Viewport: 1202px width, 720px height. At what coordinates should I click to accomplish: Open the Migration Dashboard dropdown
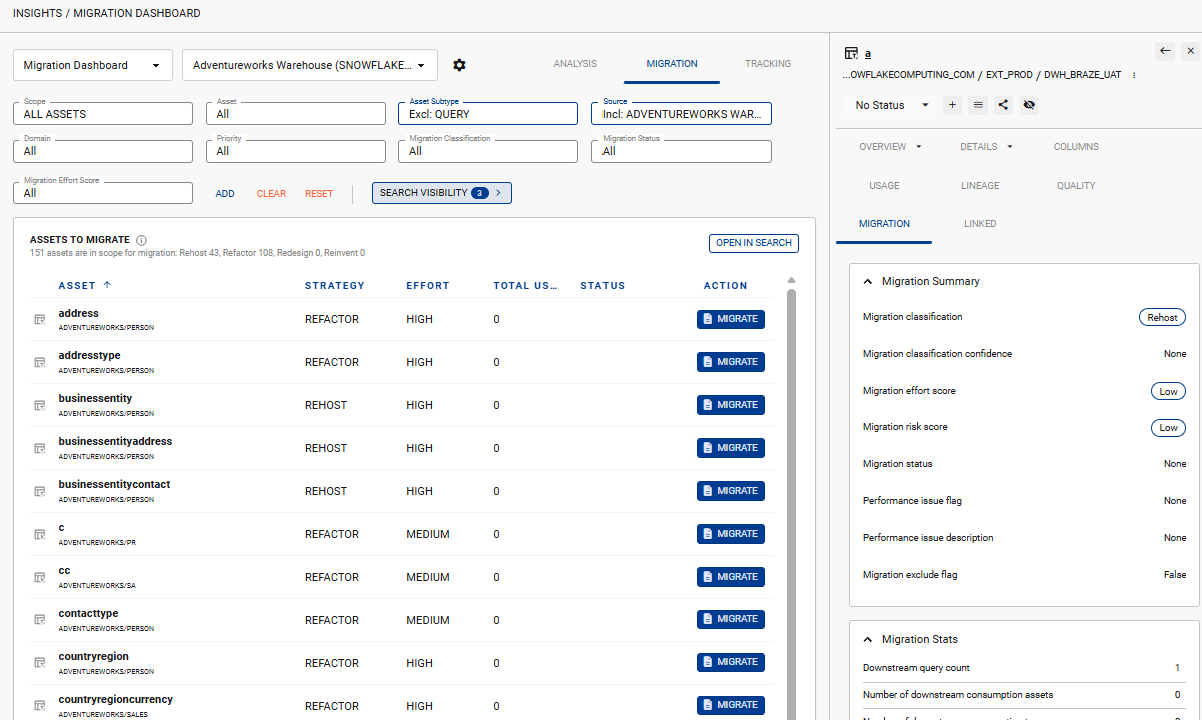coord(93,65)
